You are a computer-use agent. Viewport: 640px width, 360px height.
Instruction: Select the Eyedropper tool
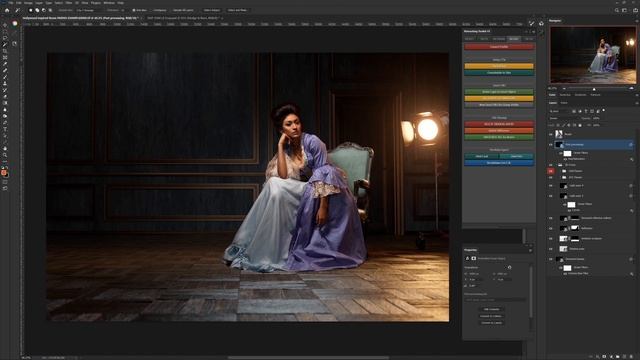[x=5, y=64]
